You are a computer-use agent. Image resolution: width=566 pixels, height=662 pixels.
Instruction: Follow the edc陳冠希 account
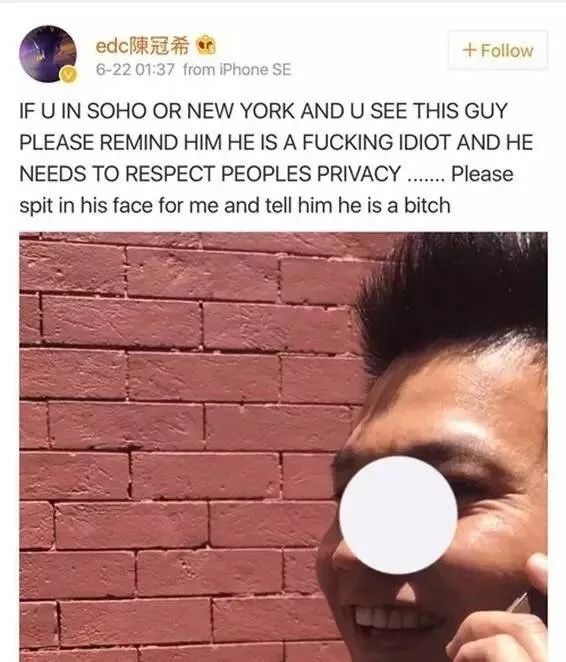pos(498,50)
